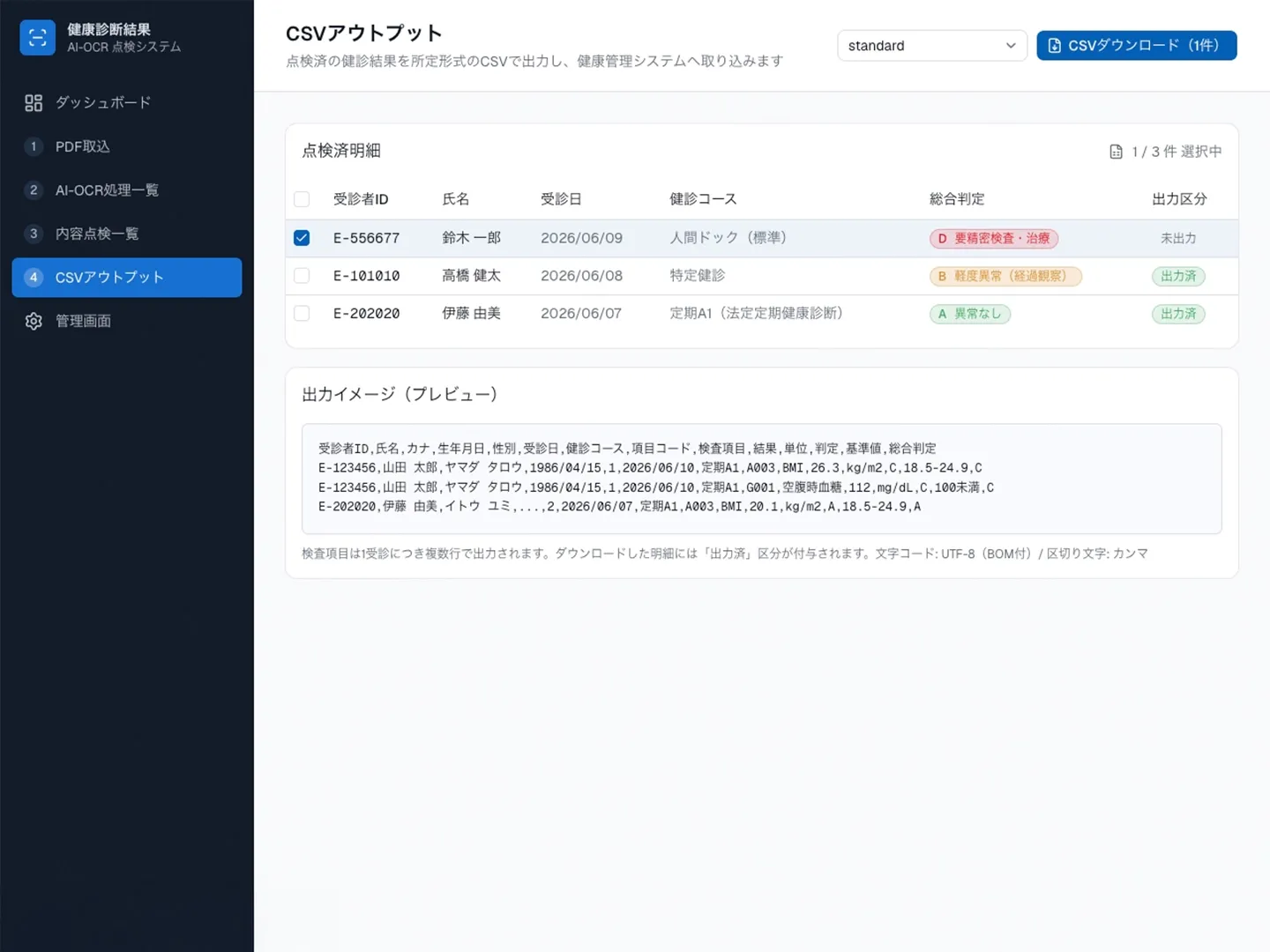Check the checkbox for E-101010
This screenshot has height=952, width=1270.
pyautogui.click(x=302, y=276)
